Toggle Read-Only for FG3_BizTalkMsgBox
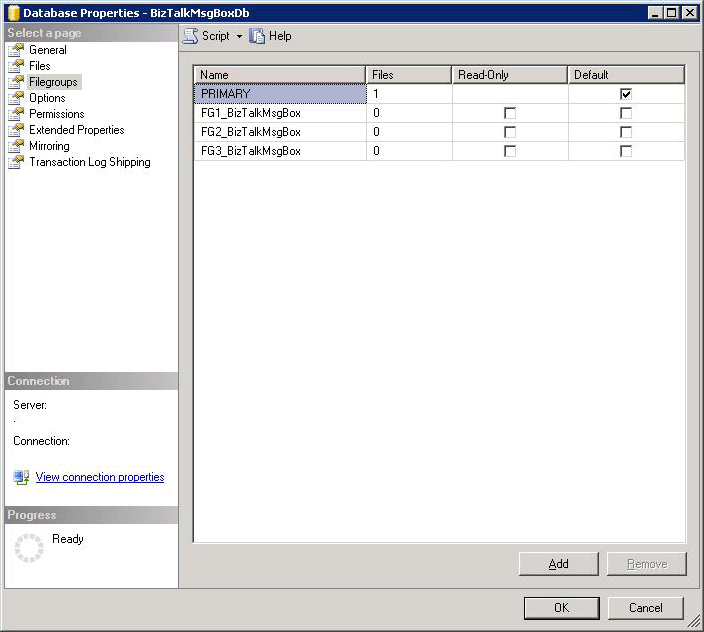This screenshot has width=704, height=632. [x=510, y=151]
